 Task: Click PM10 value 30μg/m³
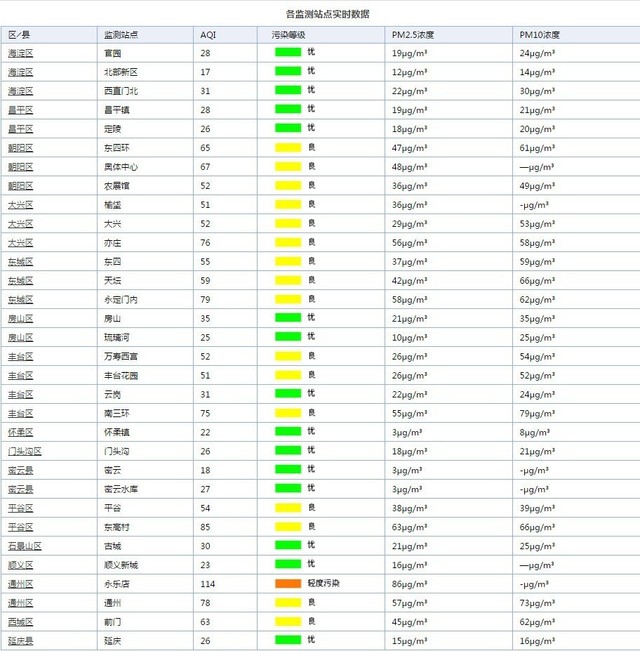537,91
